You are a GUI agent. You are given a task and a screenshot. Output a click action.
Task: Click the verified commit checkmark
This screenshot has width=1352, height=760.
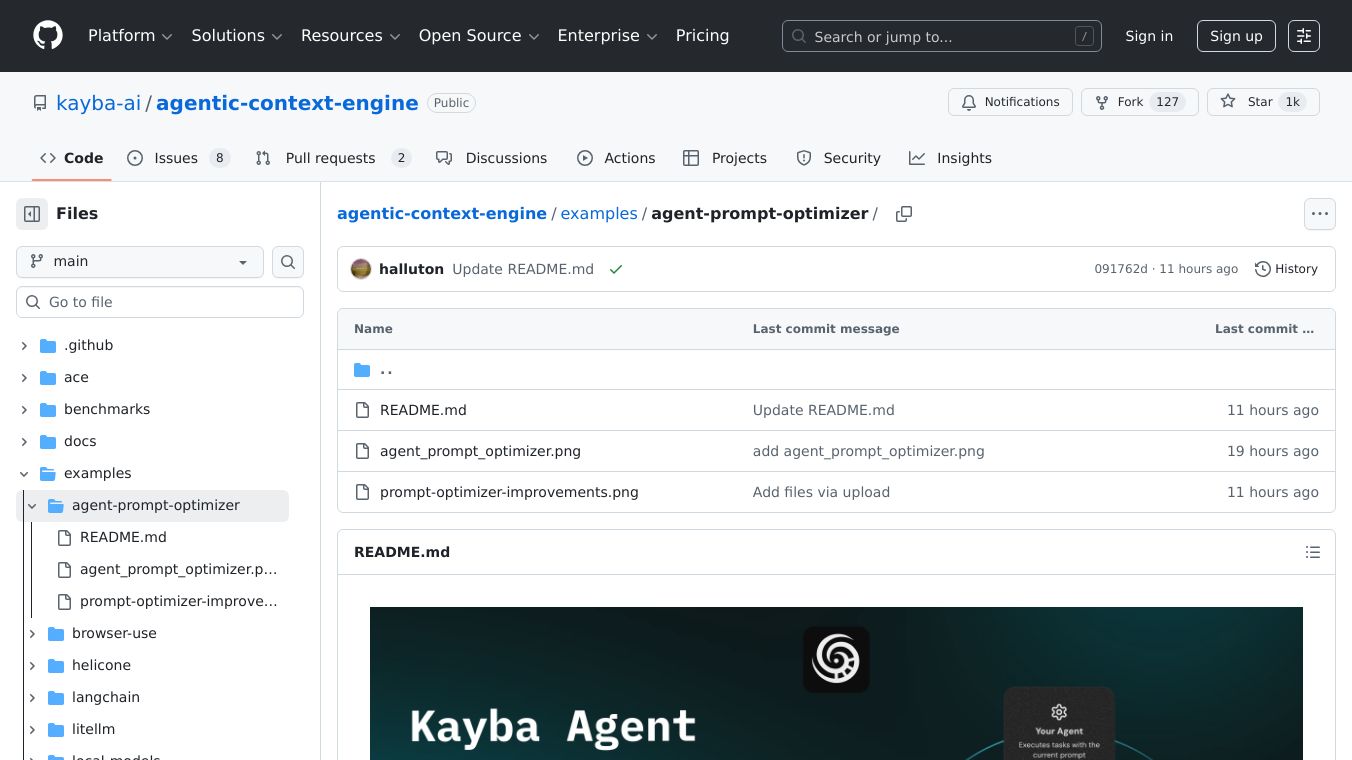coord(616,269)
